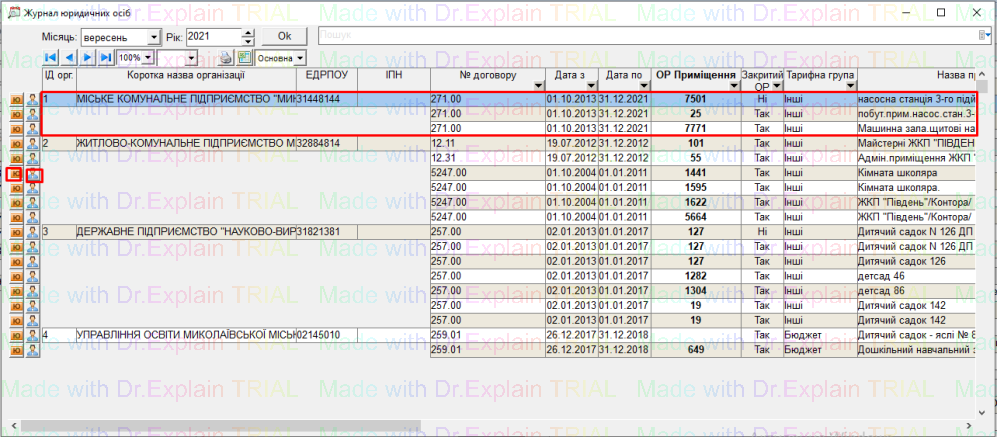Viewport: 997px width, 437px height.
Task: Click red-highlighted 'Ю' icon left of 5247.00 row
Action: 16,174
